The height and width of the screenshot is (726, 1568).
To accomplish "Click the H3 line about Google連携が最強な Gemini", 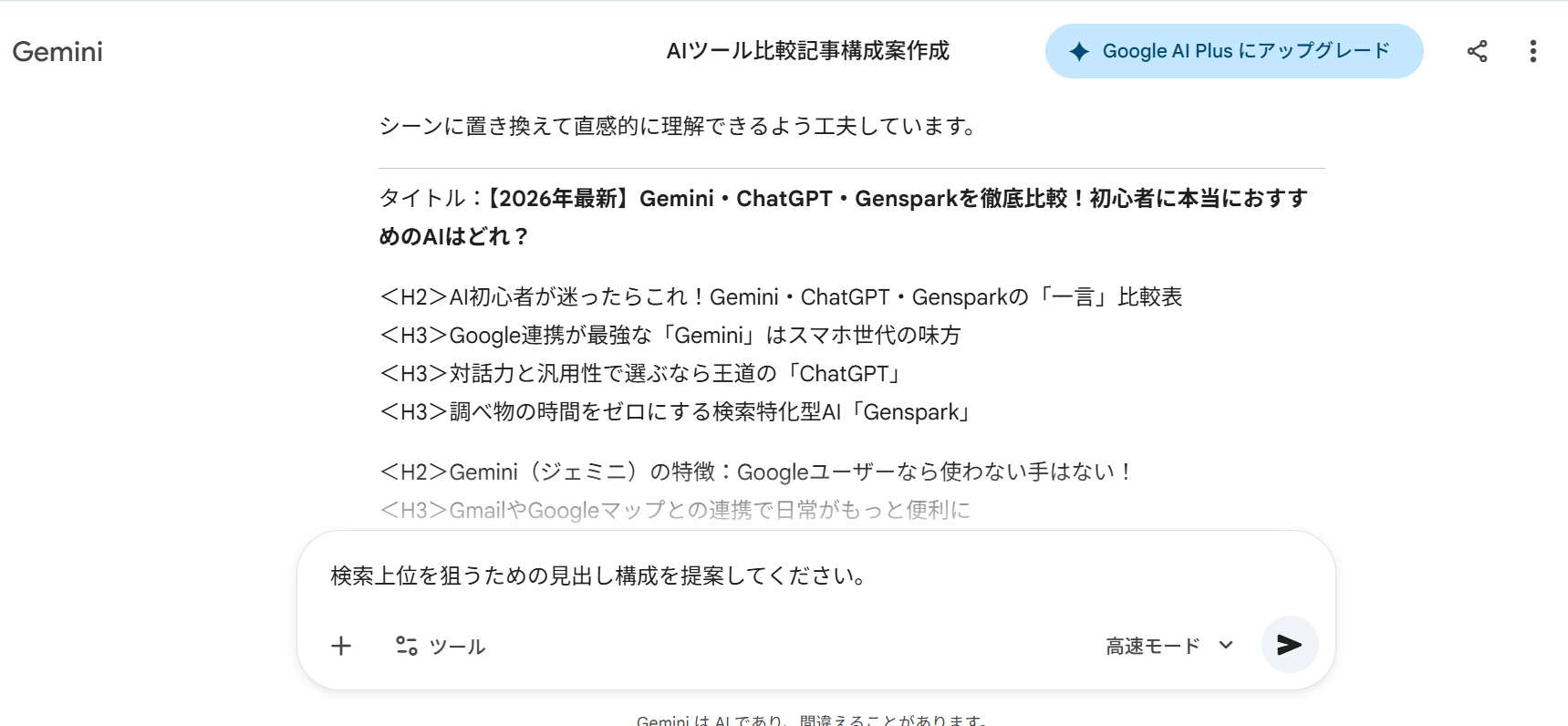I will [x=670, y=336].
